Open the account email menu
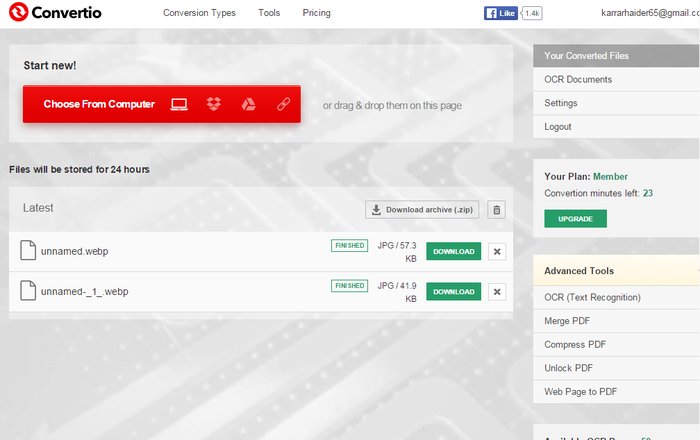Viewport: 700px width, 440px height. click(650, 13)
